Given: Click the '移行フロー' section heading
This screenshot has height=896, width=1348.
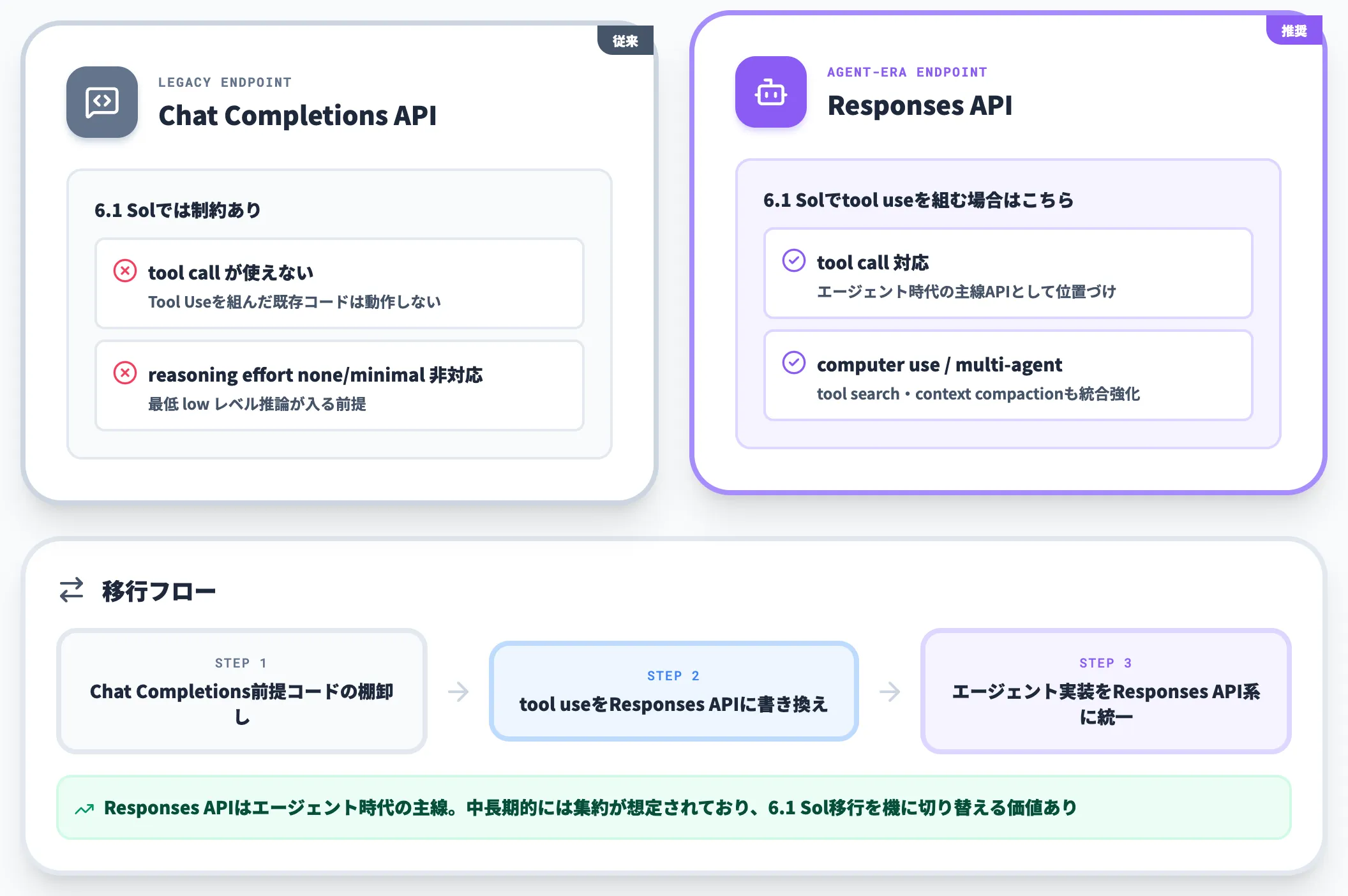Looking at the screenshot, I should (x=159, y=591).
